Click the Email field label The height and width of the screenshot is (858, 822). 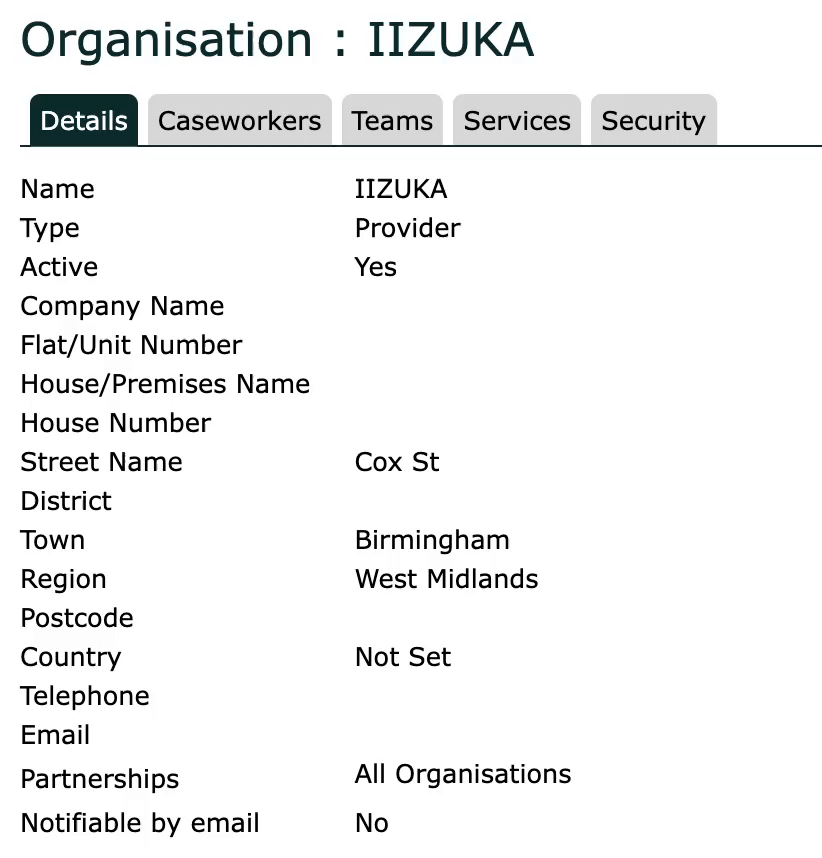pyautogui.click(x=55, y=735)
